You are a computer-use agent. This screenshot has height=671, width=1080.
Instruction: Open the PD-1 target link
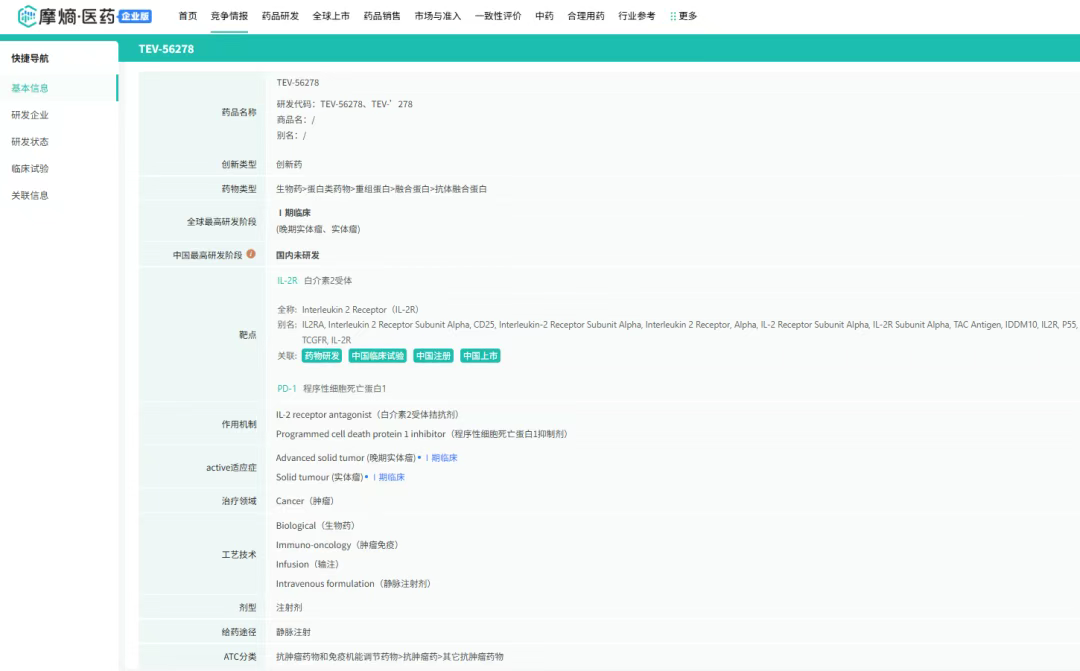click(287, 389)
